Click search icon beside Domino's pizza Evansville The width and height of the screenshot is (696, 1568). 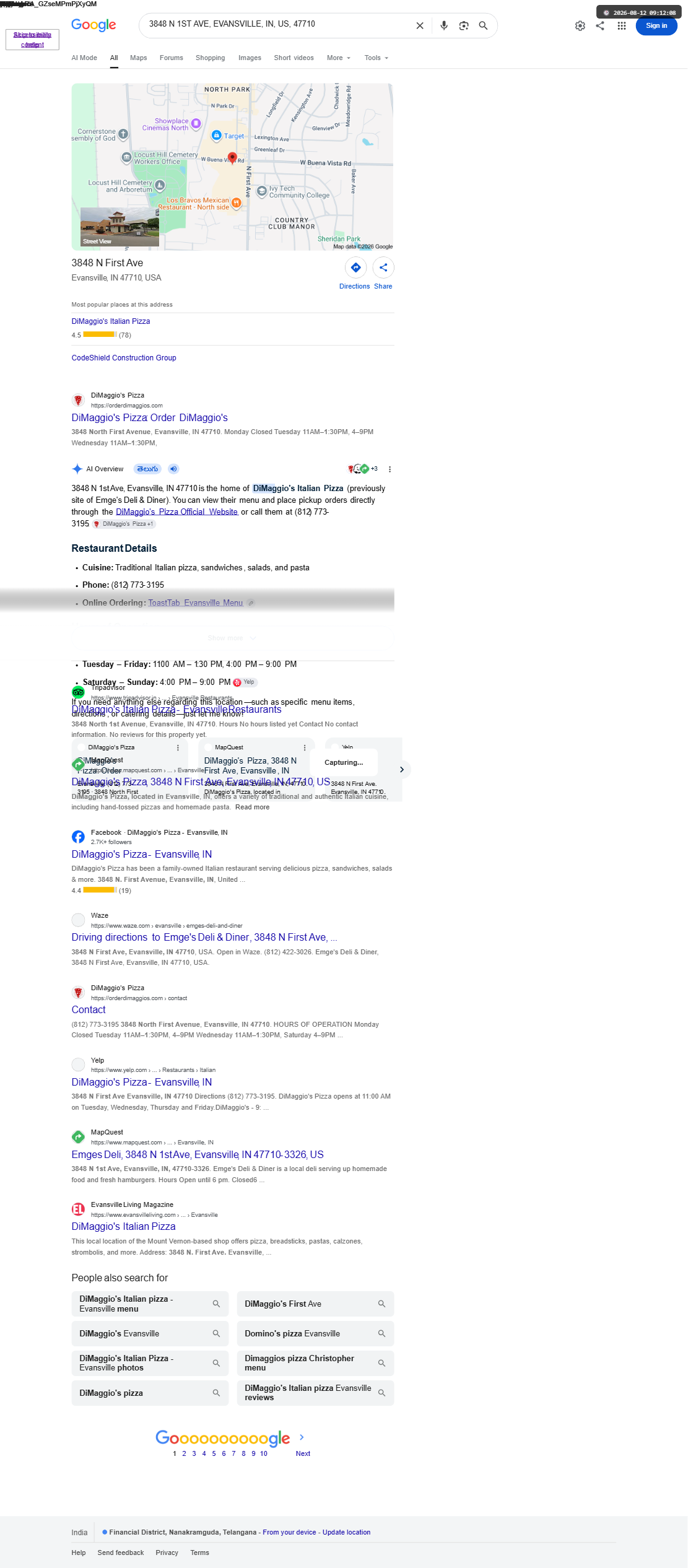381,1333
